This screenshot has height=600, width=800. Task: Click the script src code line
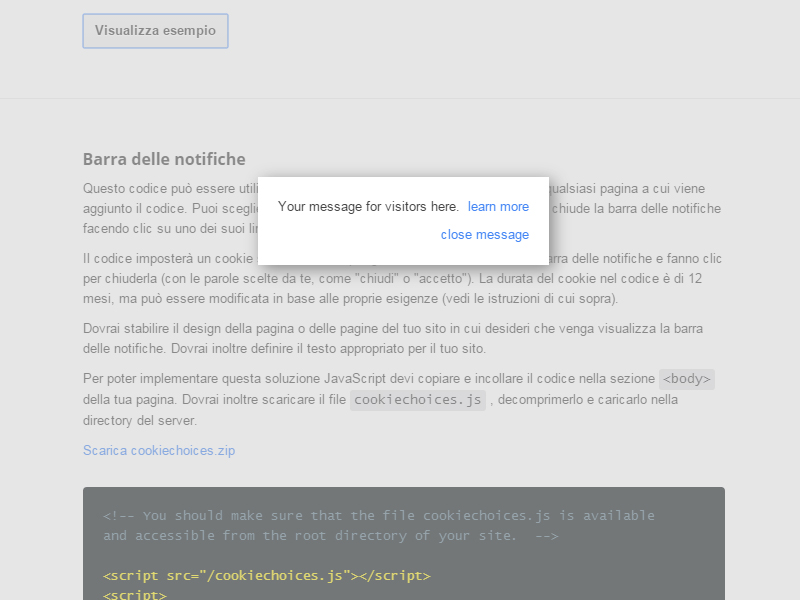click(x=267, y=576)
